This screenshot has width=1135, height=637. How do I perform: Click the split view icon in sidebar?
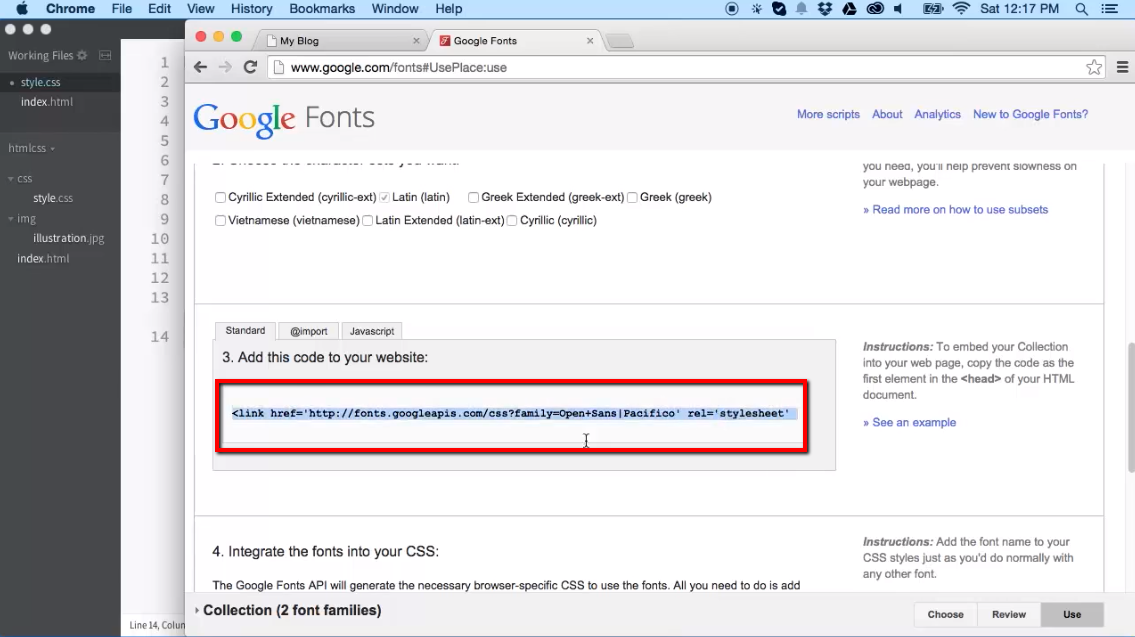[x=105, y=56]
